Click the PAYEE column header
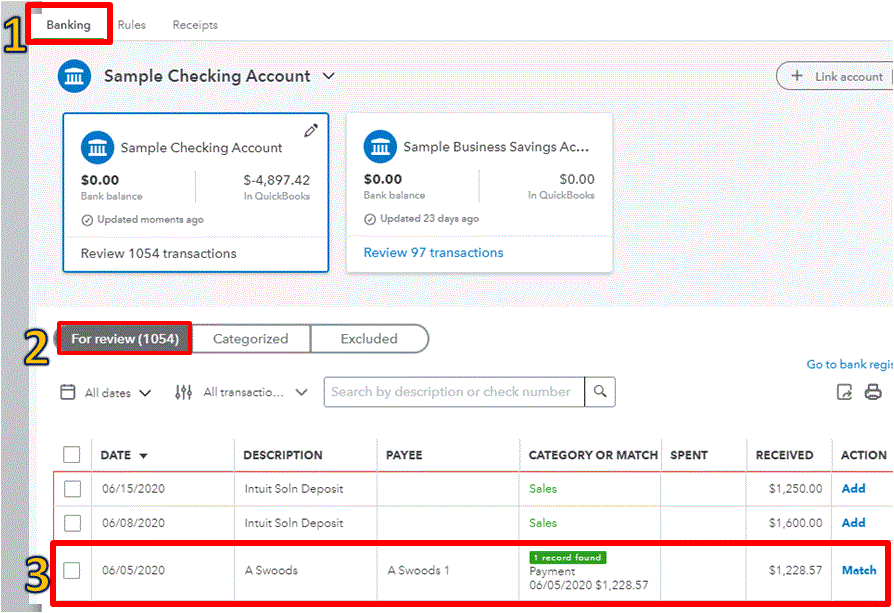The width and height of the screenshot is (894, 613). [x=404, y=455]
